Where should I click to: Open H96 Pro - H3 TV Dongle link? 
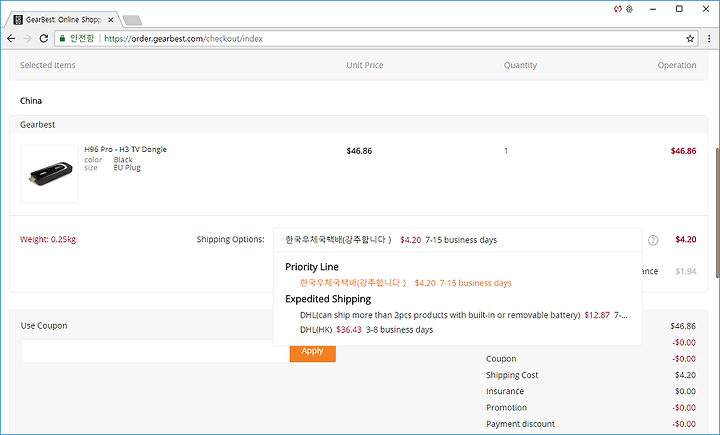(x=125, y=149)
